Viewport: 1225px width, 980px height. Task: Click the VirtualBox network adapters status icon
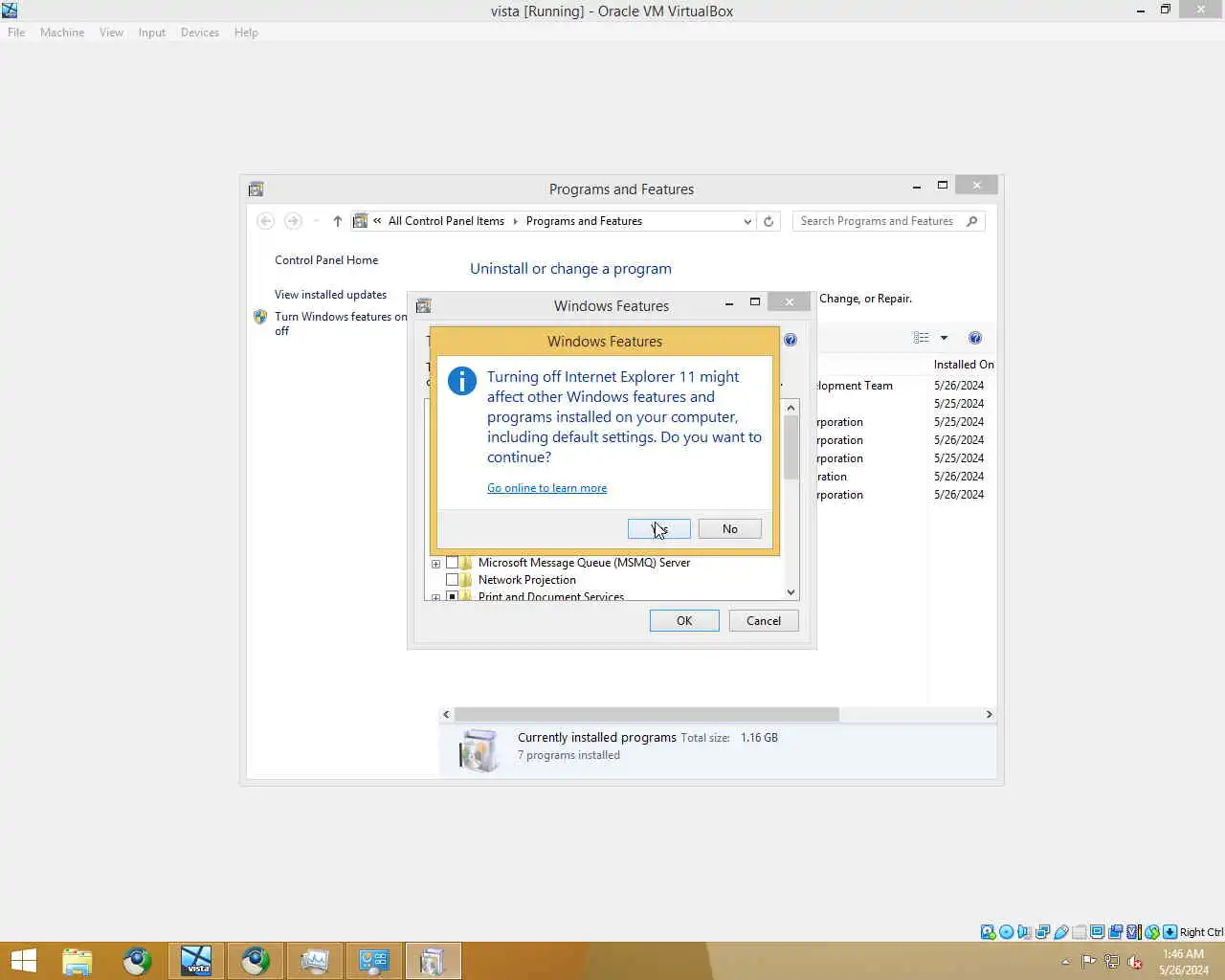(x=1043, y=932)
